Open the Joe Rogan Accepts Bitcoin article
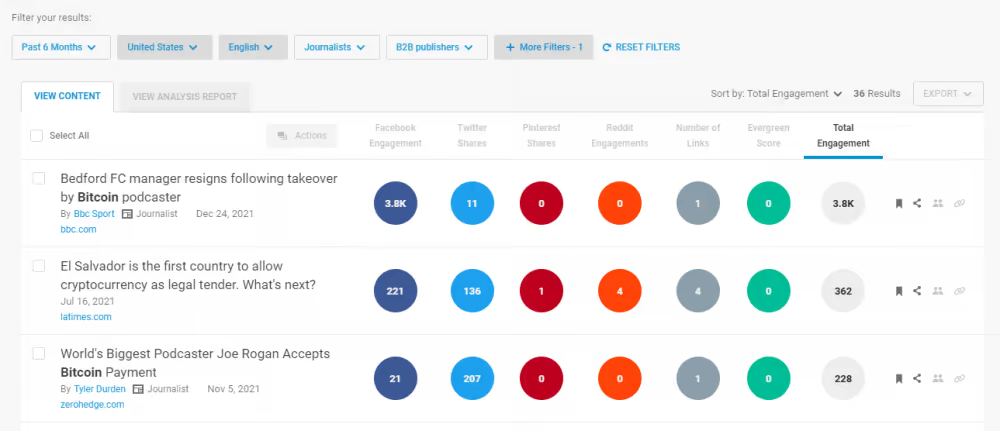 tap(195, 363)
